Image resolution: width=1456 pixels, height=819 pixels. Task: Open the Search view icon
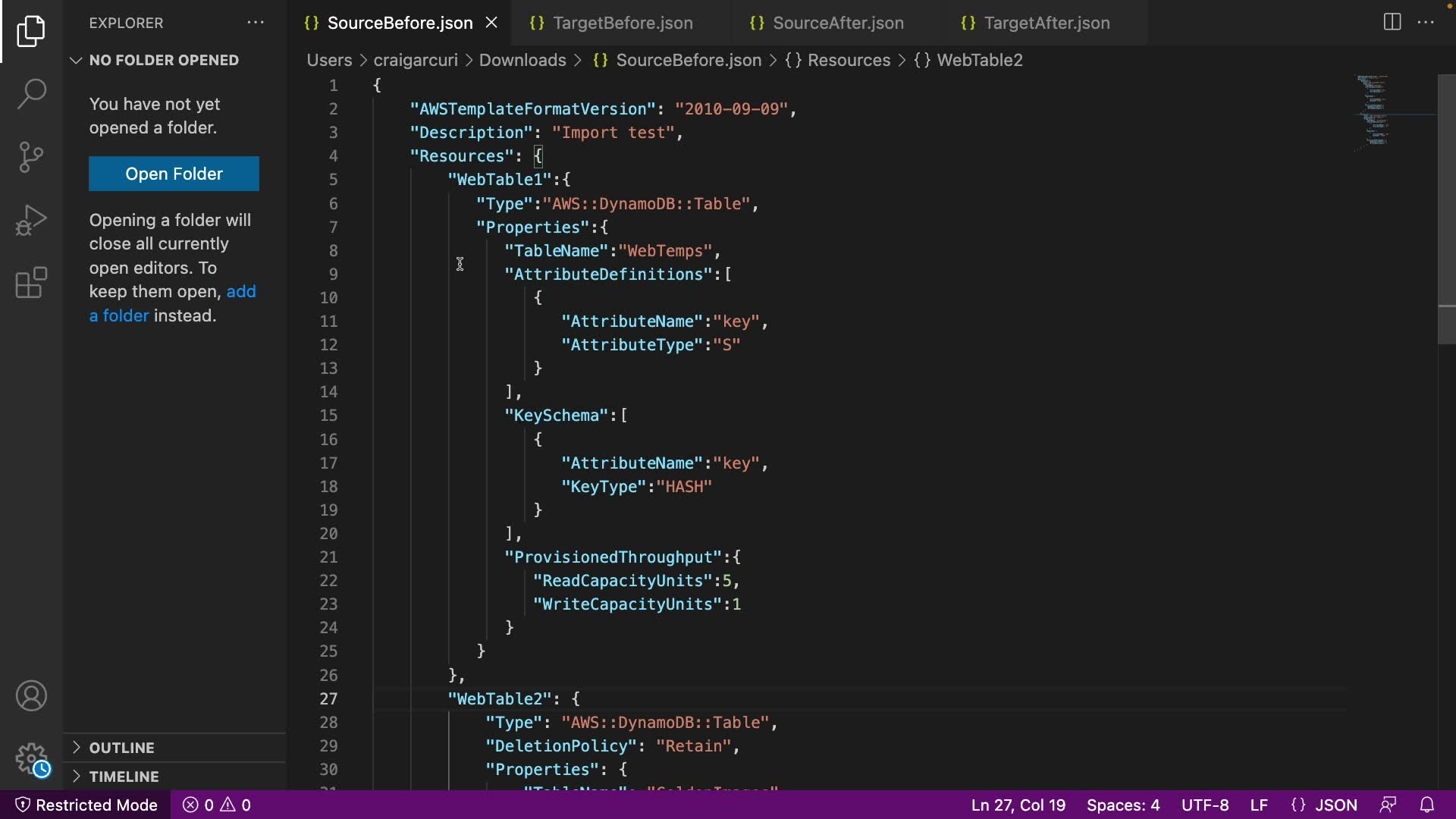pyautogui.click(x=31, y=94)
